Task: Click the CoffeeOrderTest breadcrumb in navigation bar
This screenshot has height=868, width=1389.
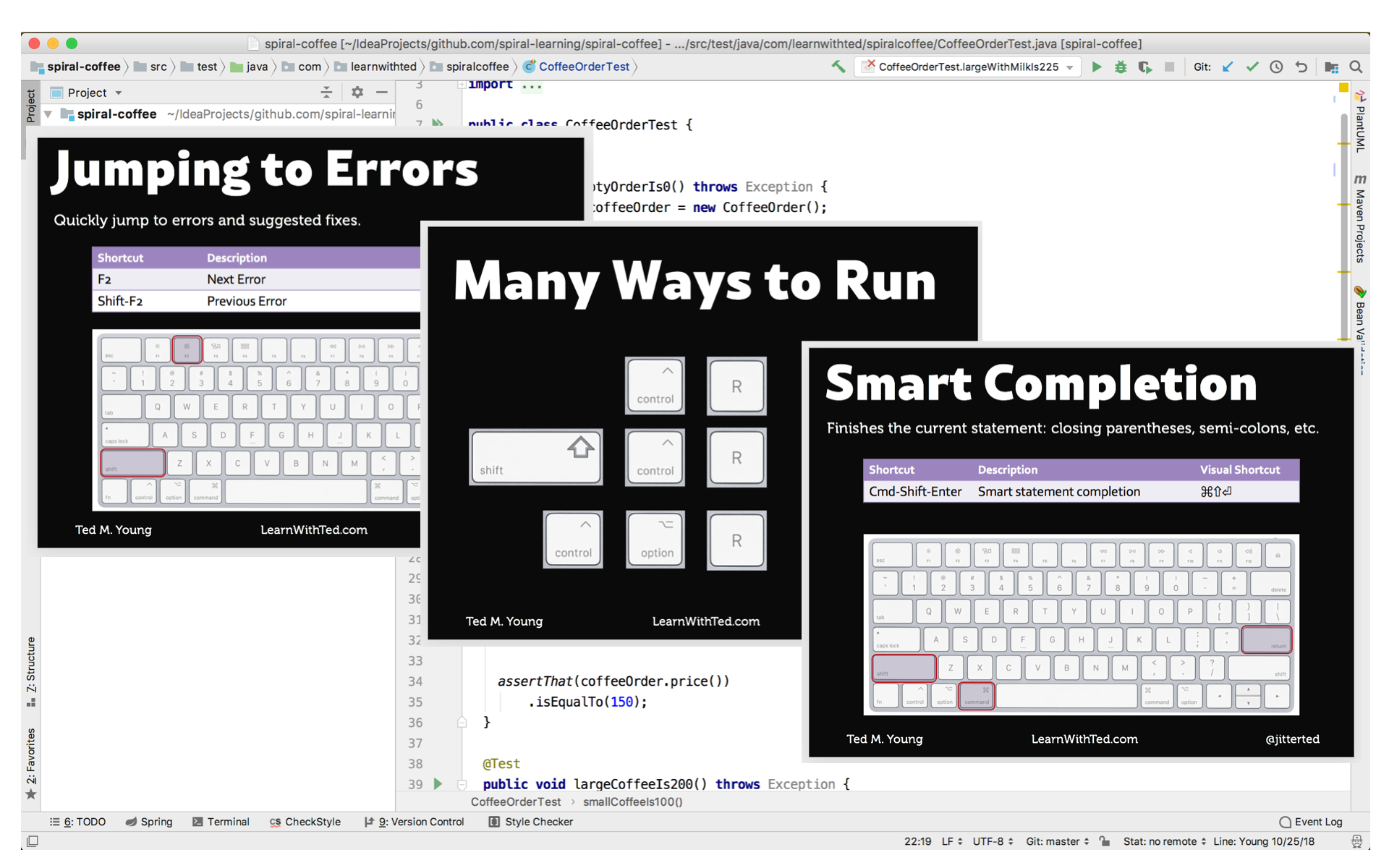Action: [x=583, y=67]
